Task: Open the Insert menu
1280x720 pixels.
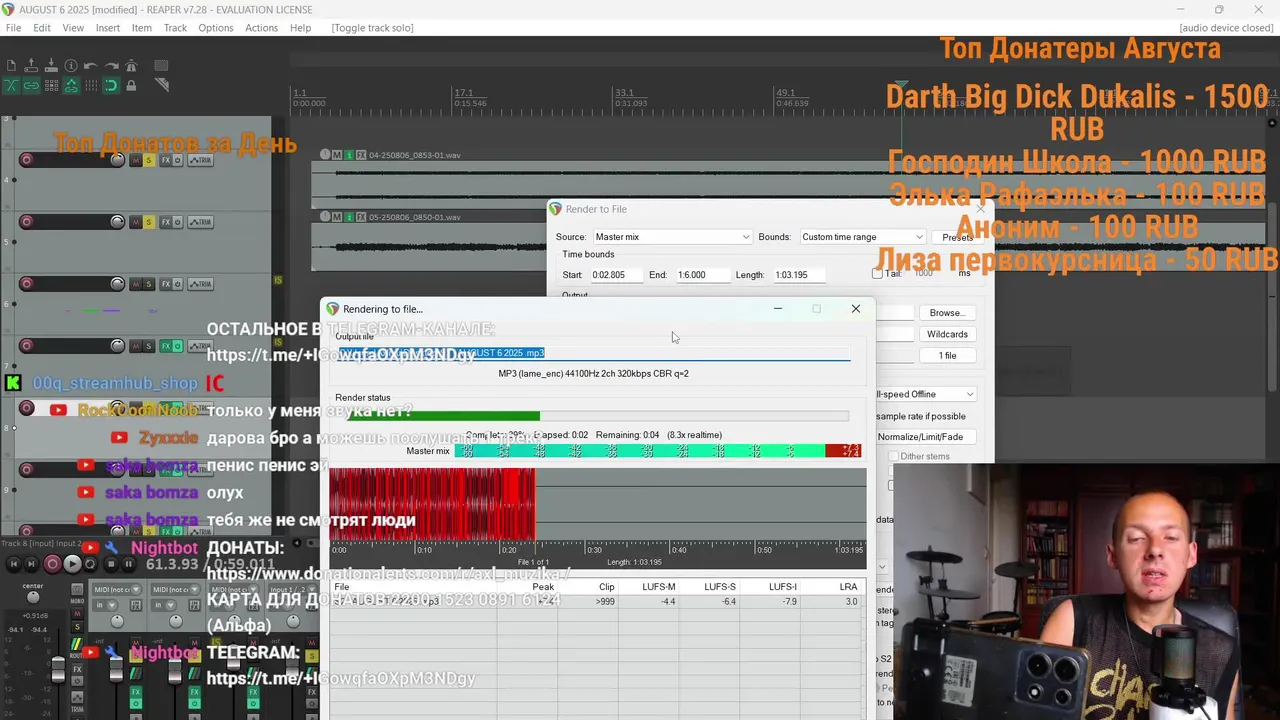Action: (x=108, y=28)
